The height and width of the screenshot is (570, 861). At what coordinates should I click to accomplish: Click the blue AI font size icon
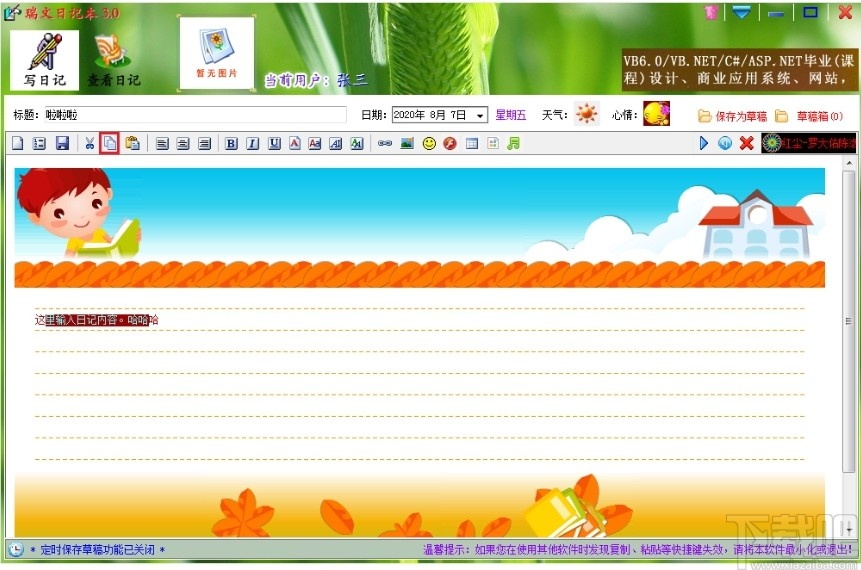336,144
